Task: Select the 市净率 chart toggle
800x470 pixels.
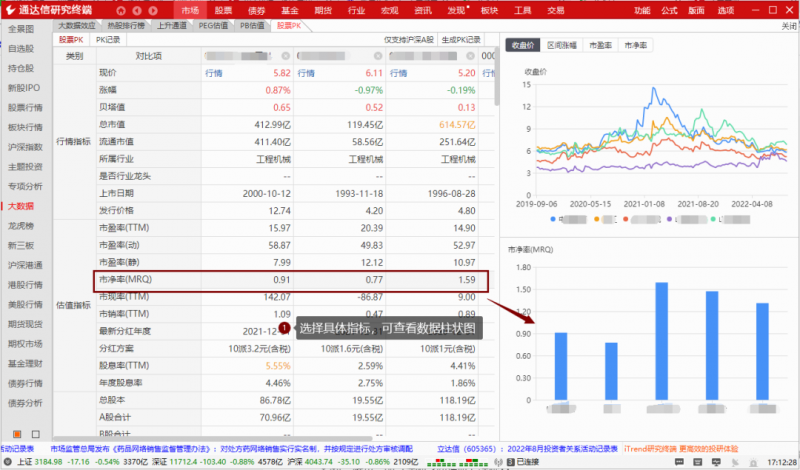Action: point(636,45)
